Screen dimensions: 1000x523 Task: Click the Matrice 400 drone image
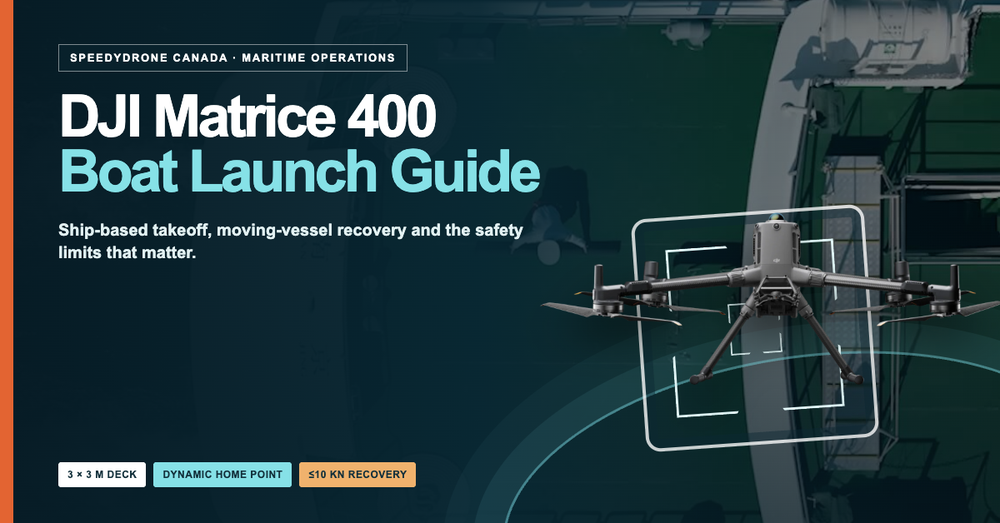click(770, 300)
